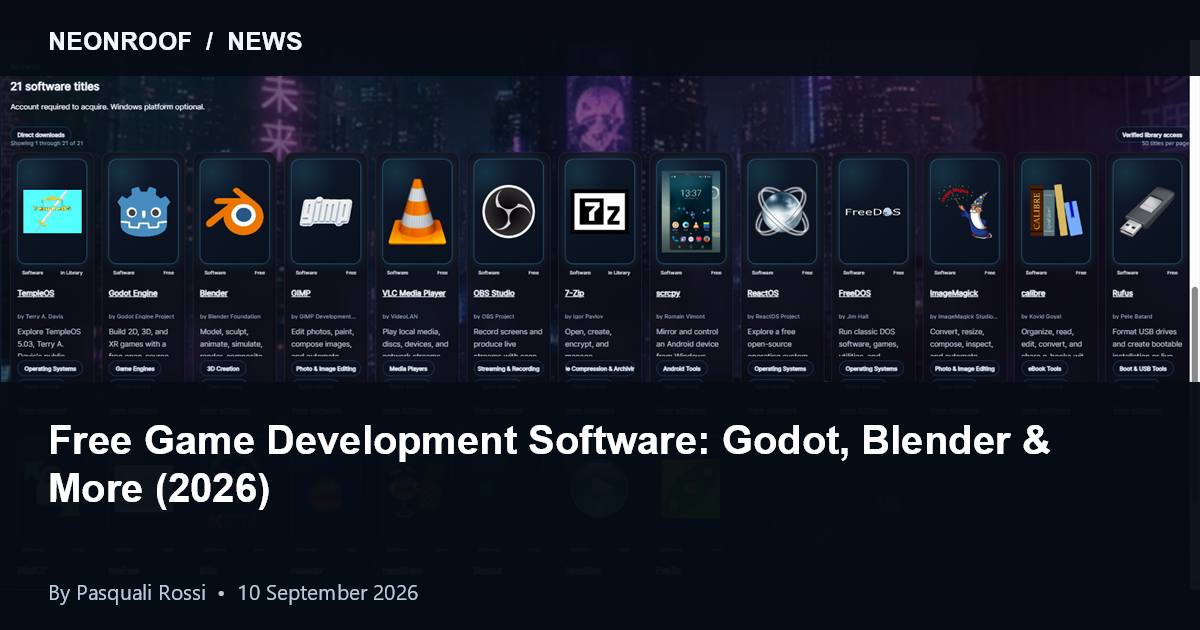Screen dimensions: 1200x630
Task: Click "by Godot Engine Project" text
Action: point(141,316)
